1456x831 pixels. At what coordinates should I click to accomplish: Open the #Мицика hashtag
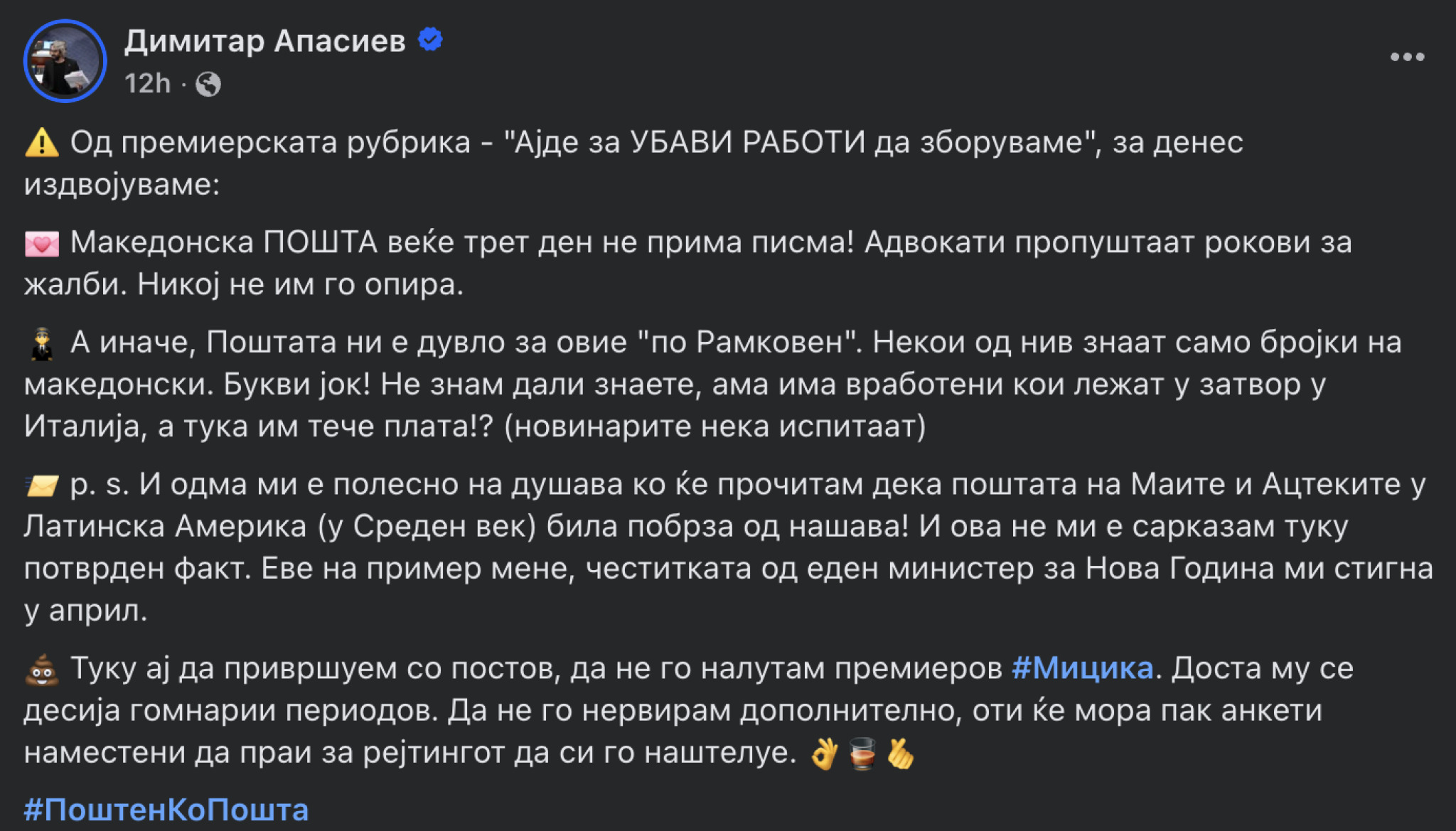coord(1082,668)
